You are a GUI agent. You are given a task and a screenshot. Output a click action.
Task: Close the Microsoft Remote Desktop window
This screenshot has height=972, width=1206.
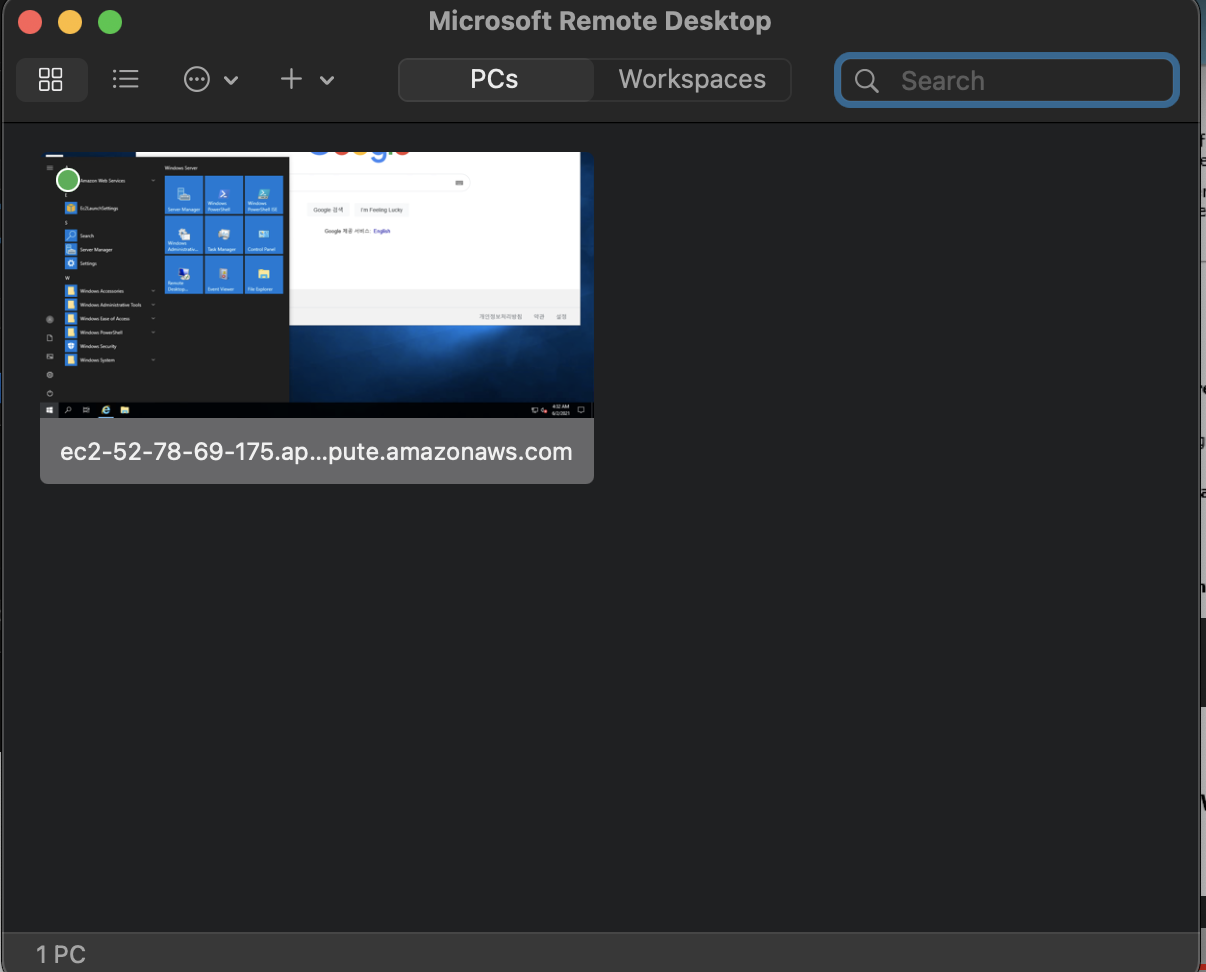click(31, 21)
